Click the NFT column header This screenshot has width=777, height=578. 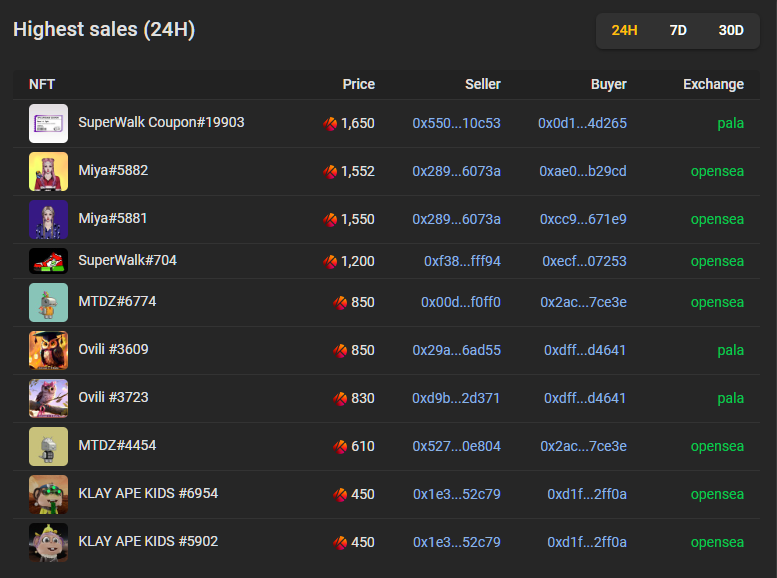point(42,84)
